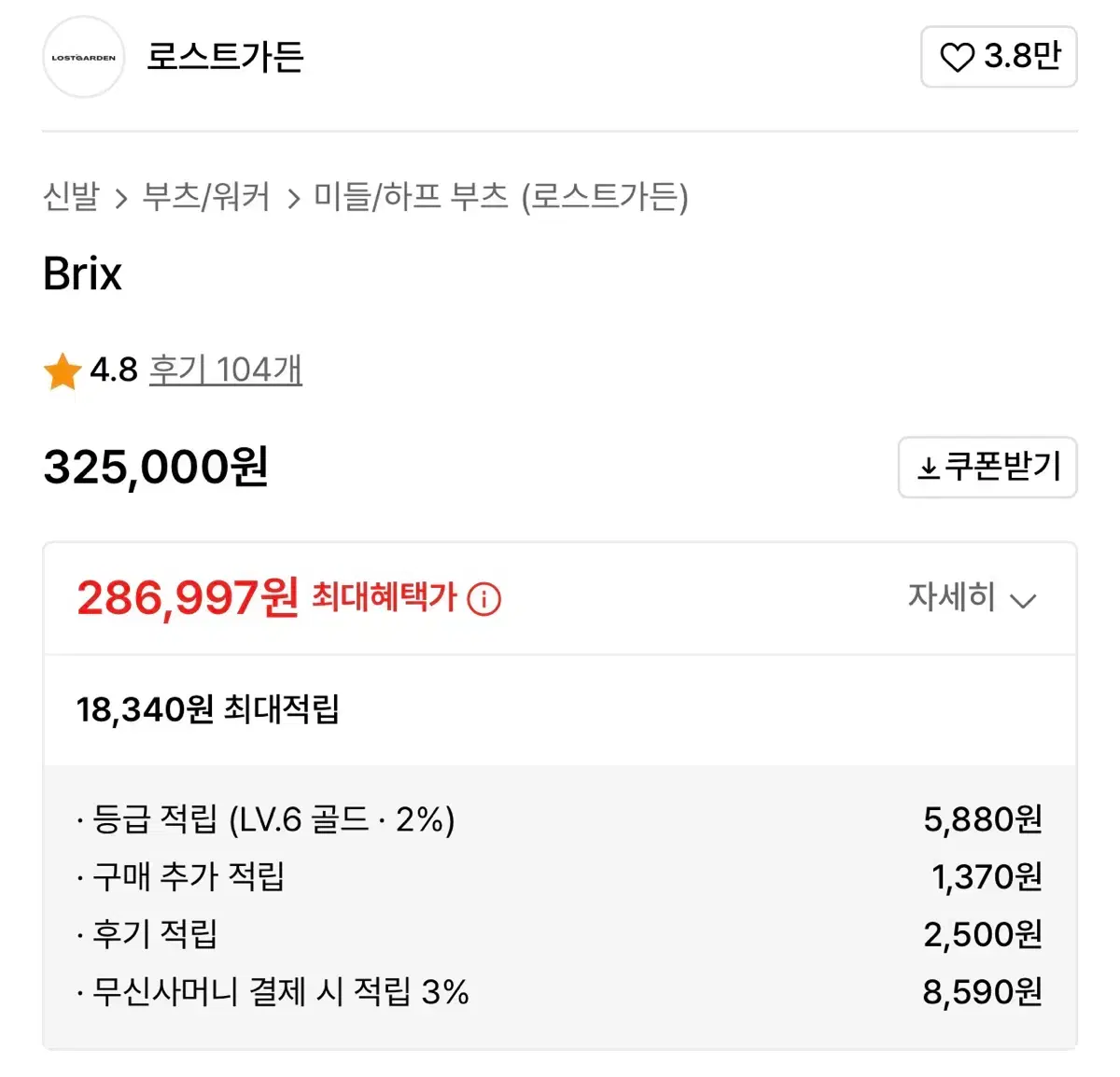1120x1077 pixels.
Task: Open the 부츠/워커 breadcrumb category
Action: (206, 197)
